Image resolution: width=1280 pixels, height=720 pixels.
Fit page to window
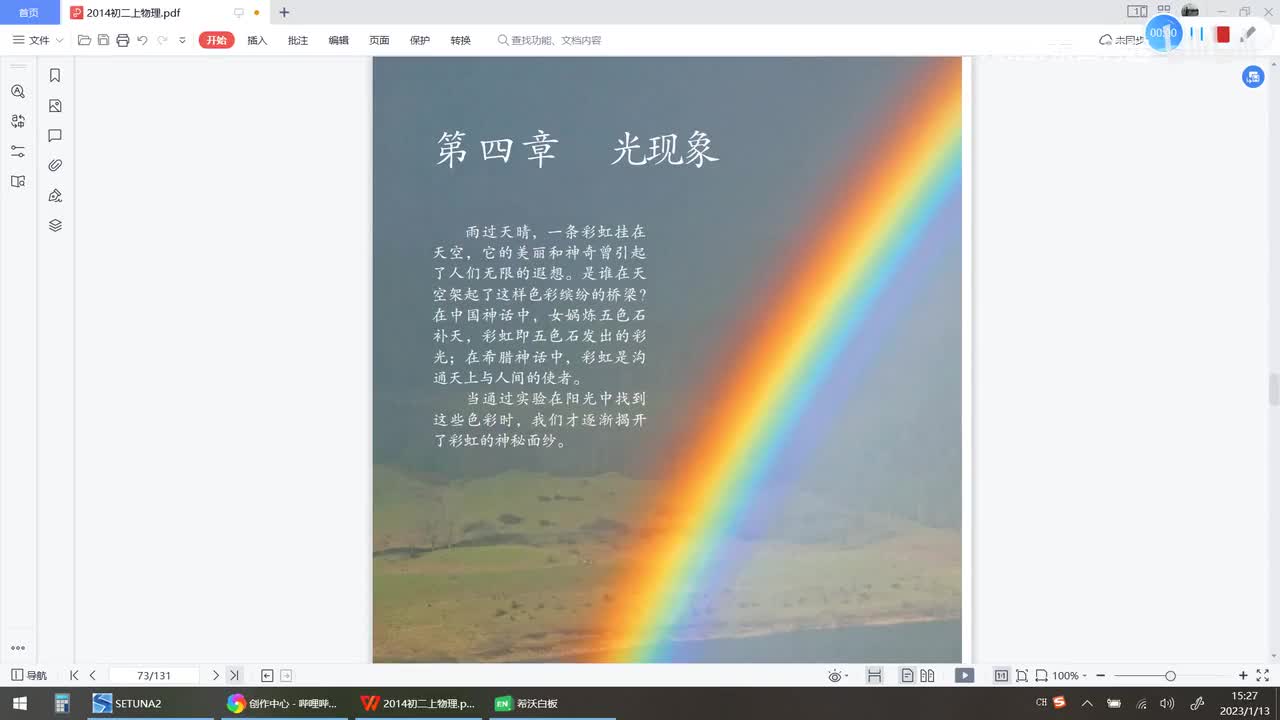tap(1021, 676)
